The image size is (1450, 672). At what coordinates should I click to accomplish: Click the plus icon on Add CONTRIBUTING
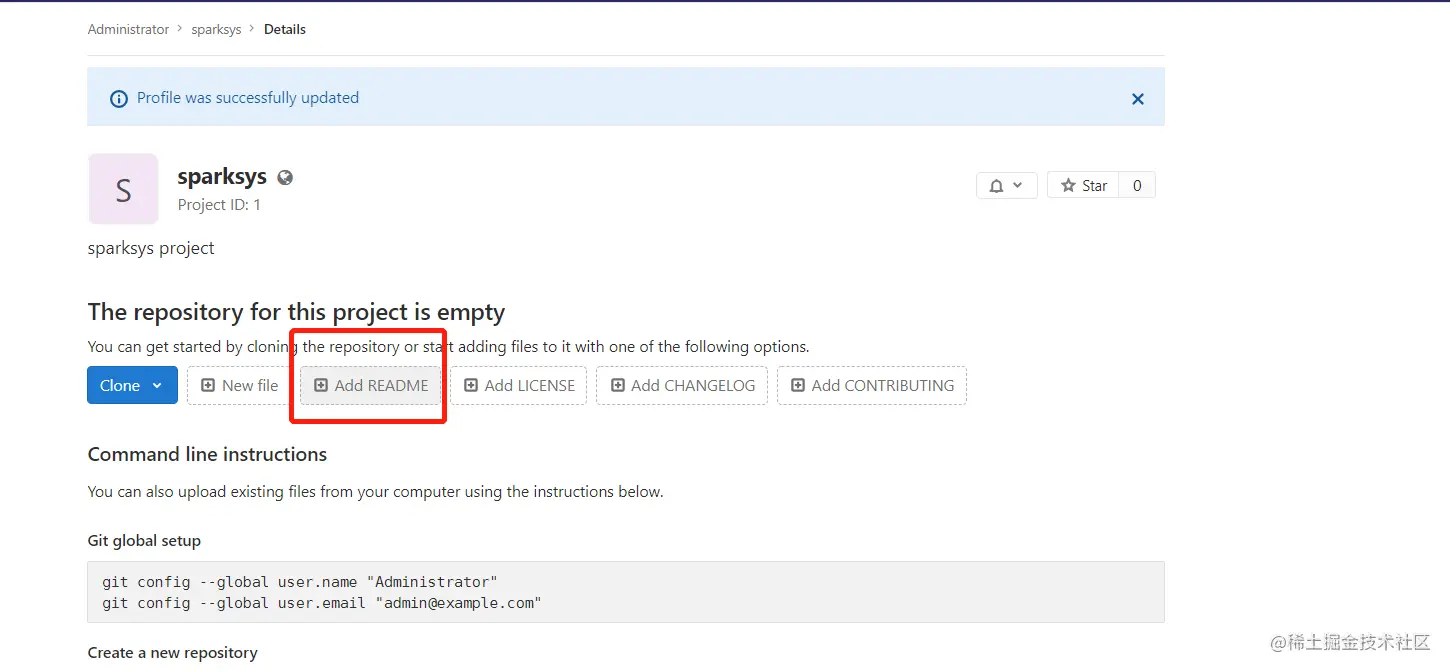click(798, 385)
